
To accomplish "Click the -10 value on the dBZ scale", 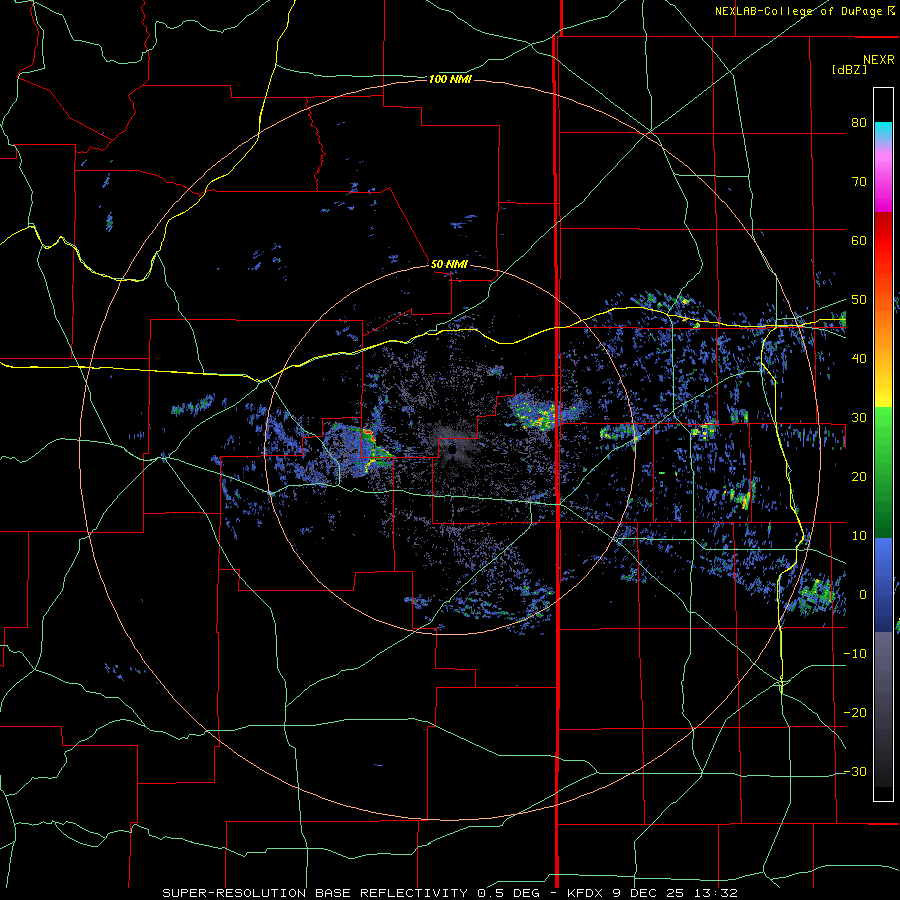I will [x=855, y=653].
